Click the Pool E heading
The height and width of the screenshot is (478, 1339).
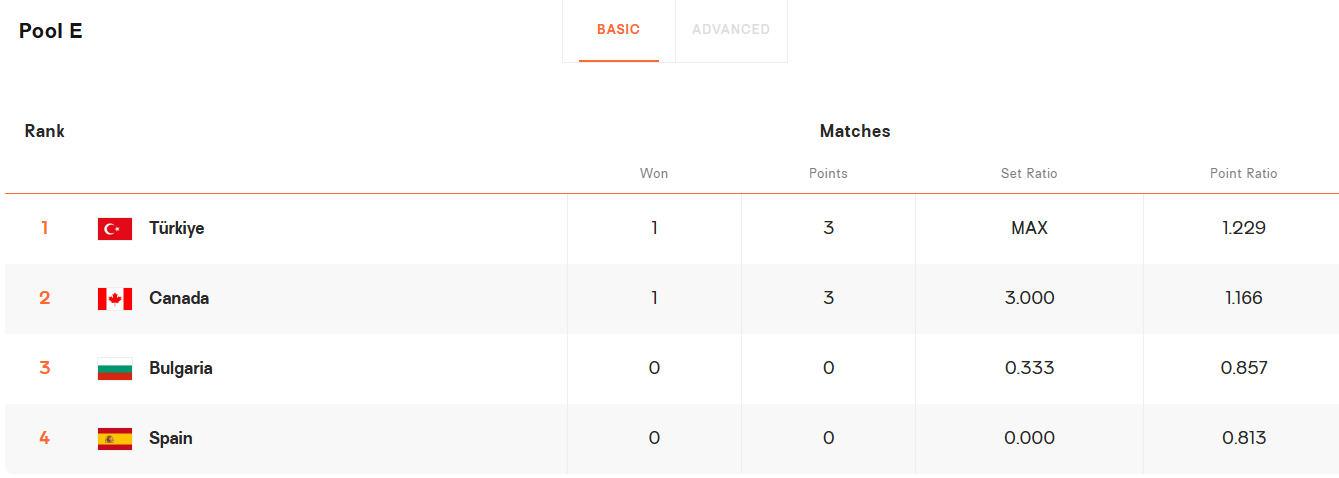click(x=51, y=31)
